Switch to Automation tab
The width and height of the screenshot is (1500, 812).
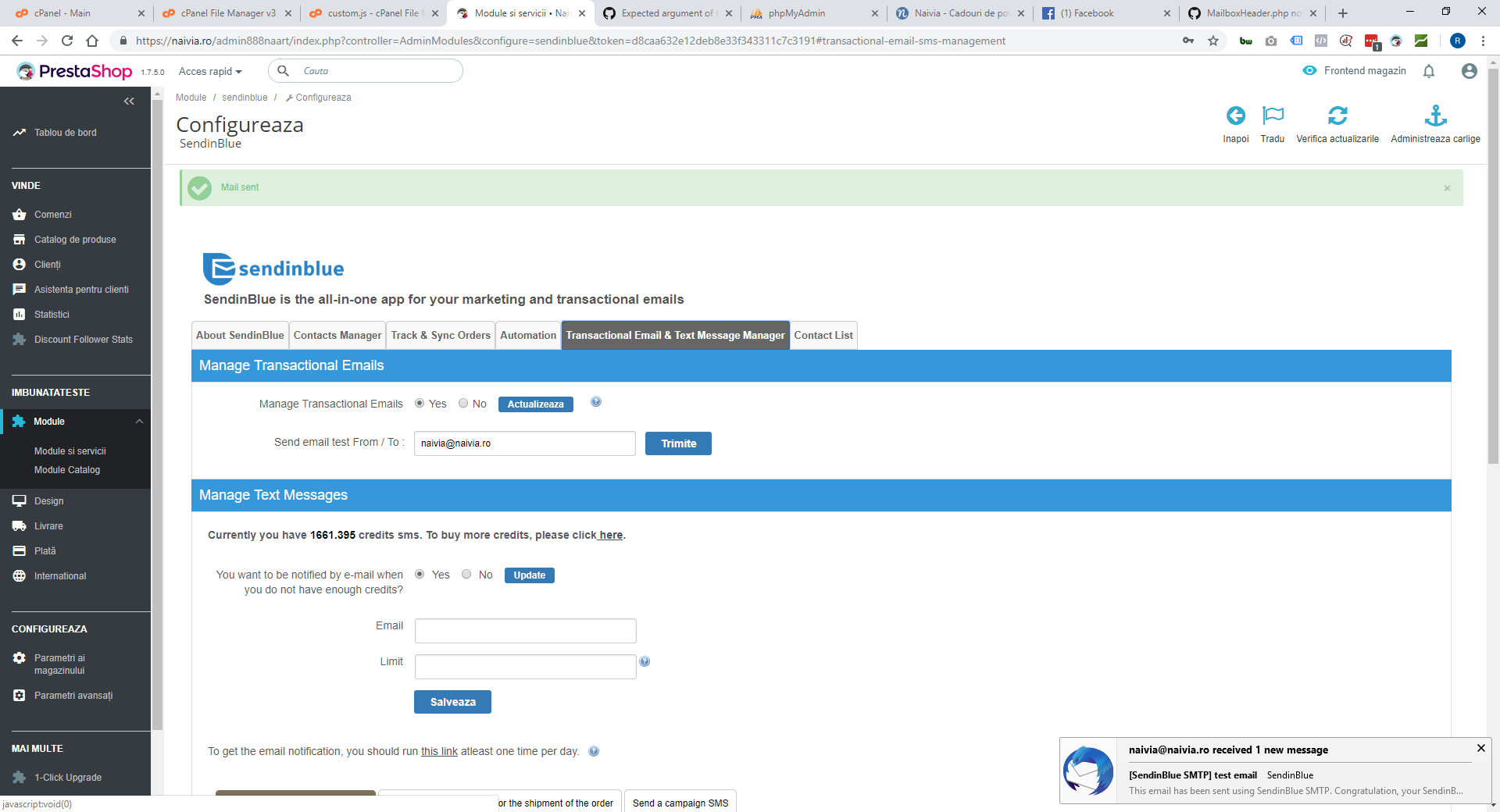tap(528, 335)
